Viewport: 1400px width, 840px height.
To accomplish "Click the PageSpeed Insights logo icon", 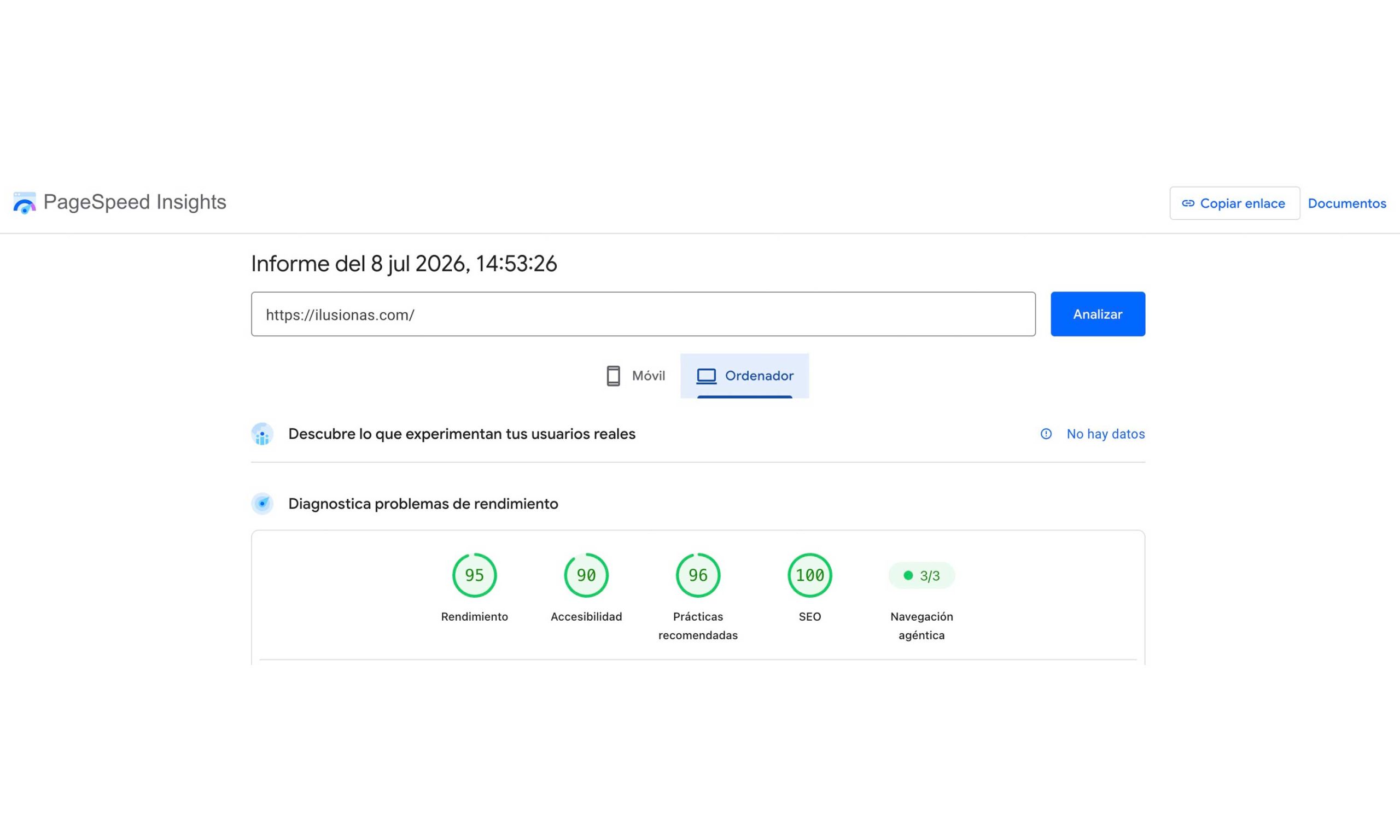I will 24,203.
